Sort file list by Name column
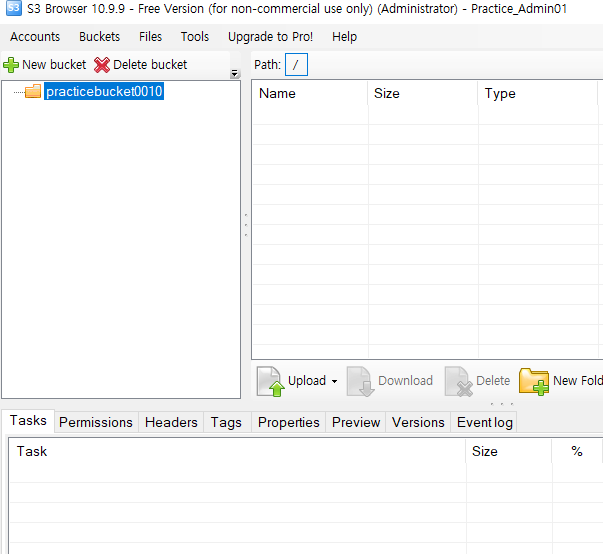603x554 pixels. coord(310,93)
